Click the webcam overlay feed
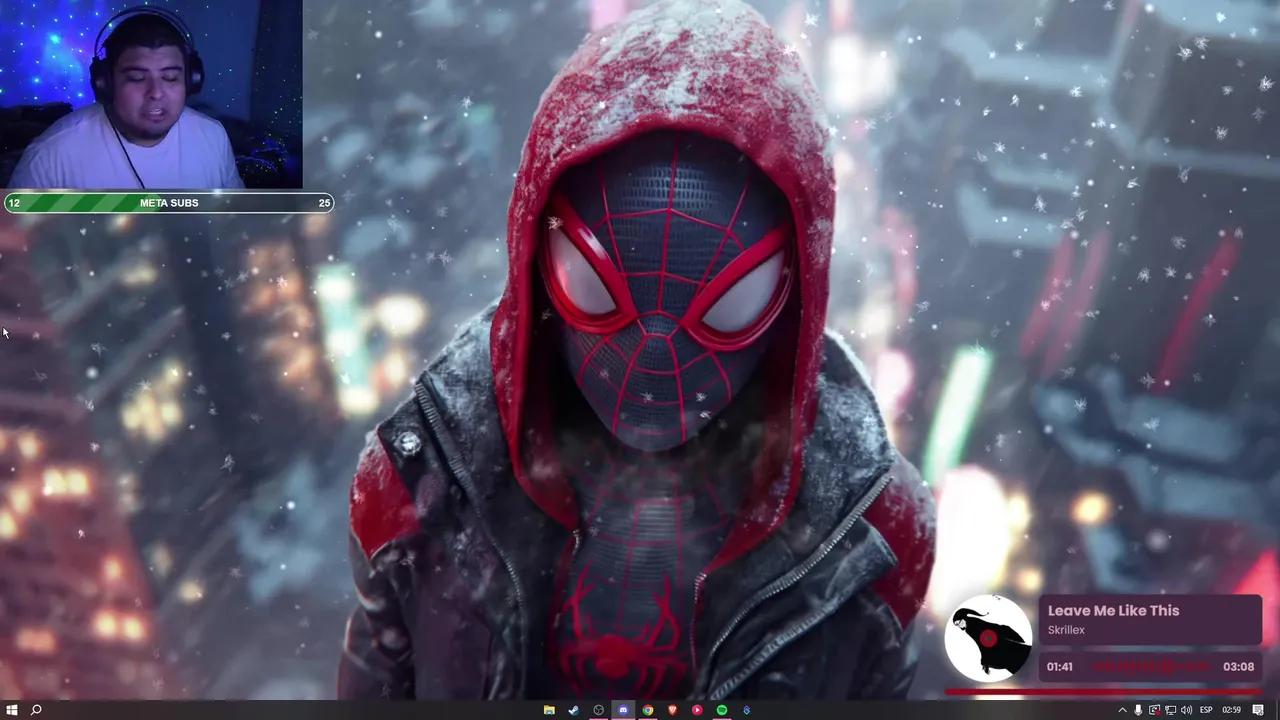 point(151,94)
